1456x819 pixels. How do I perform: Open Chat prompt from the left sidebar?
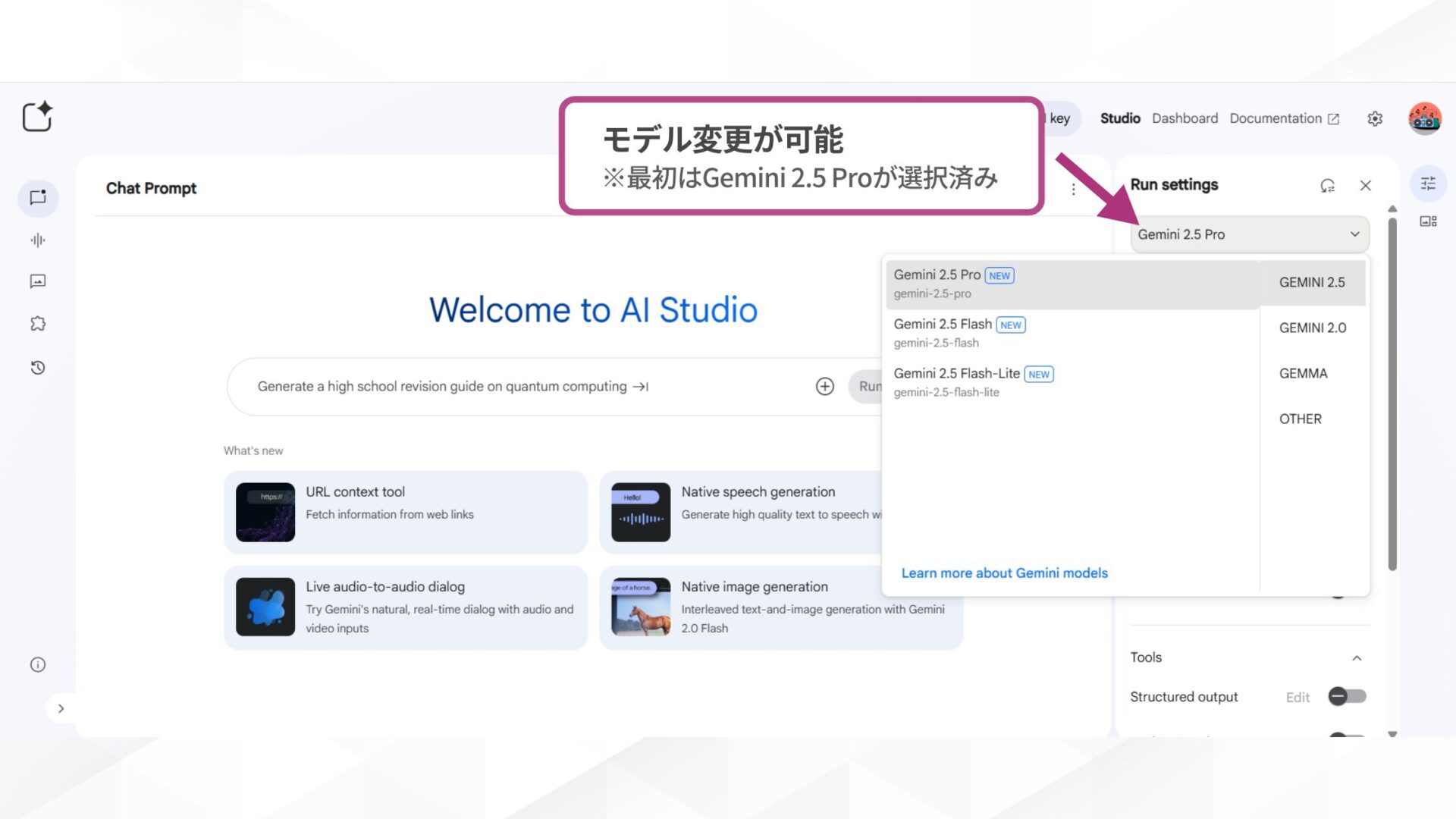tap(38, 198)
